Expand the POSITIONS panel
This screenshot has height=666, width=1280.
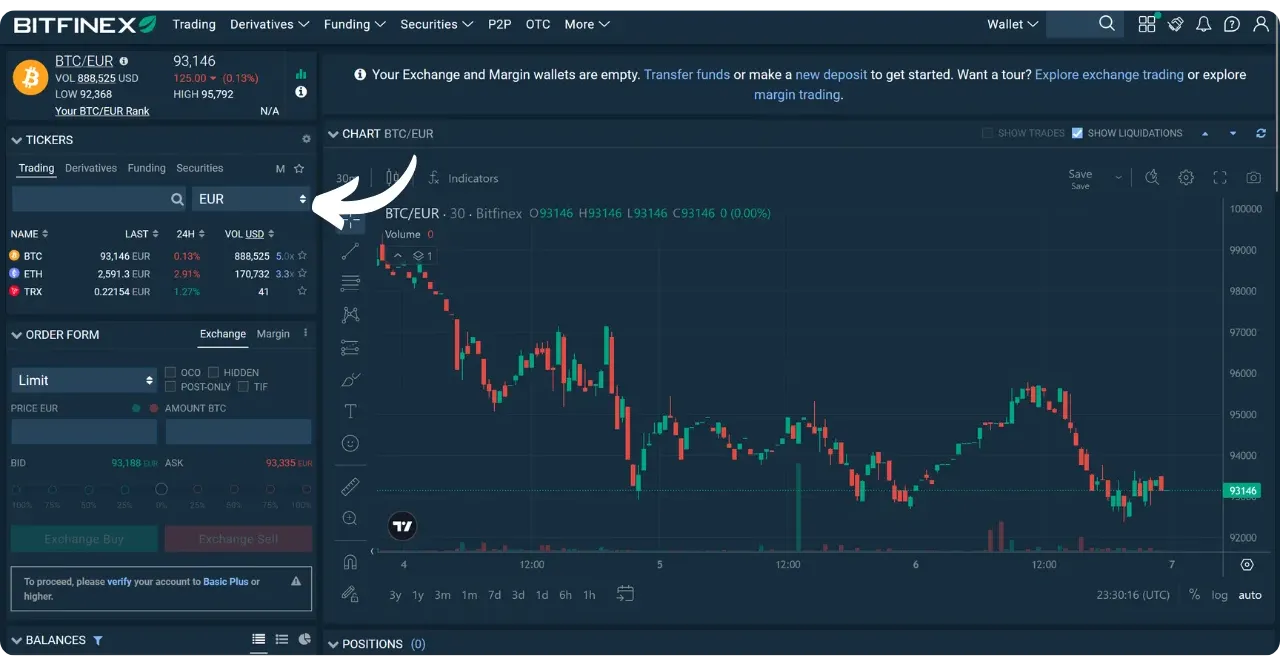tap(334, 644)
